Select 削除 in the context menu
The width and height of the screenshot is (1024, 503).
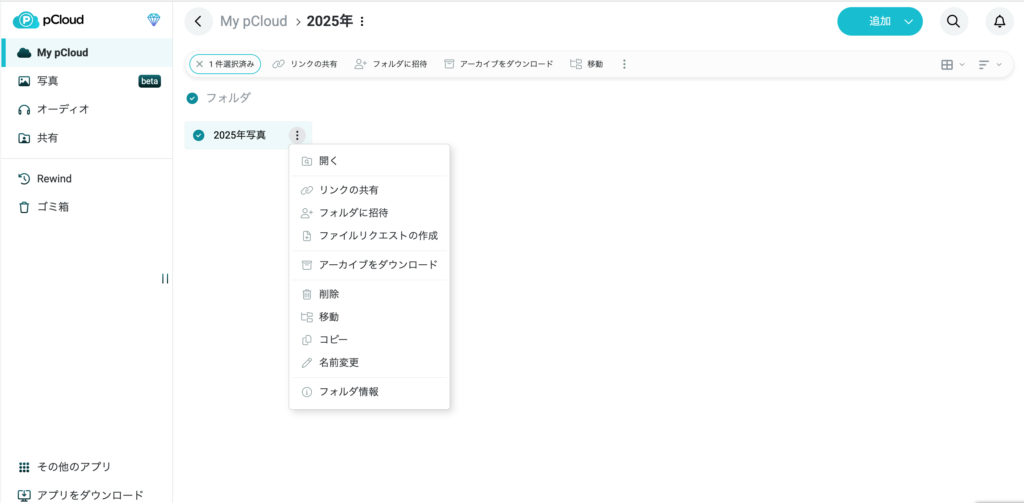[328, 294]
